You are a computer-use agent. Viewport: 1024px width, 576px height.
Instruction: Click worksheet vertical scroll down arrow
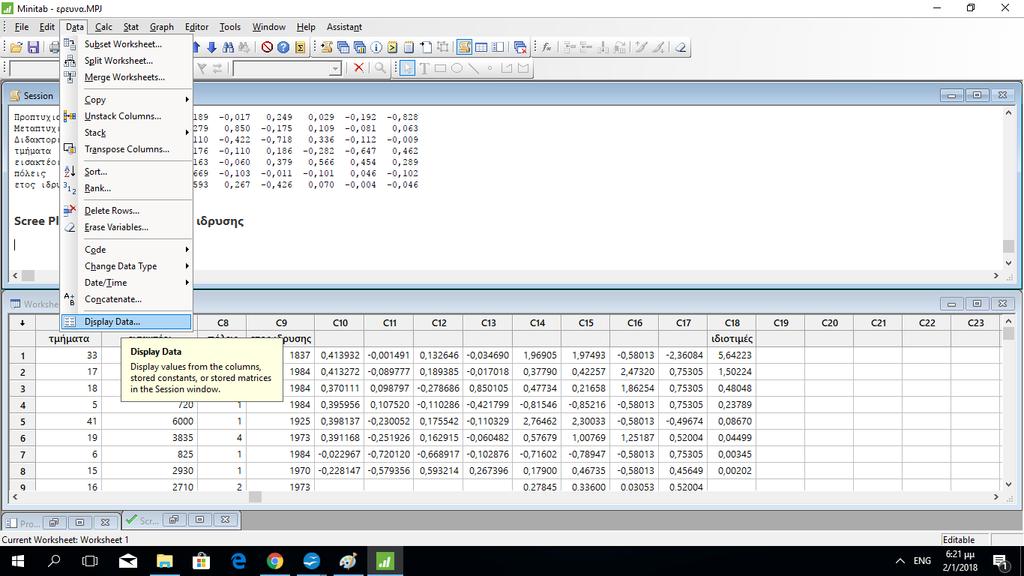1008,484
